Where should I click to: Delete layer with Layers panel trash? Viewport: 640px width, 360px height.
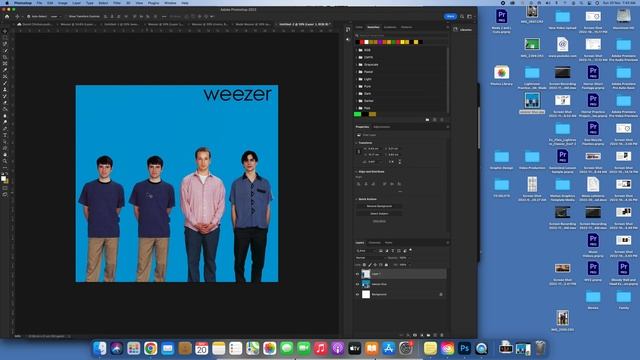(442, 335)
